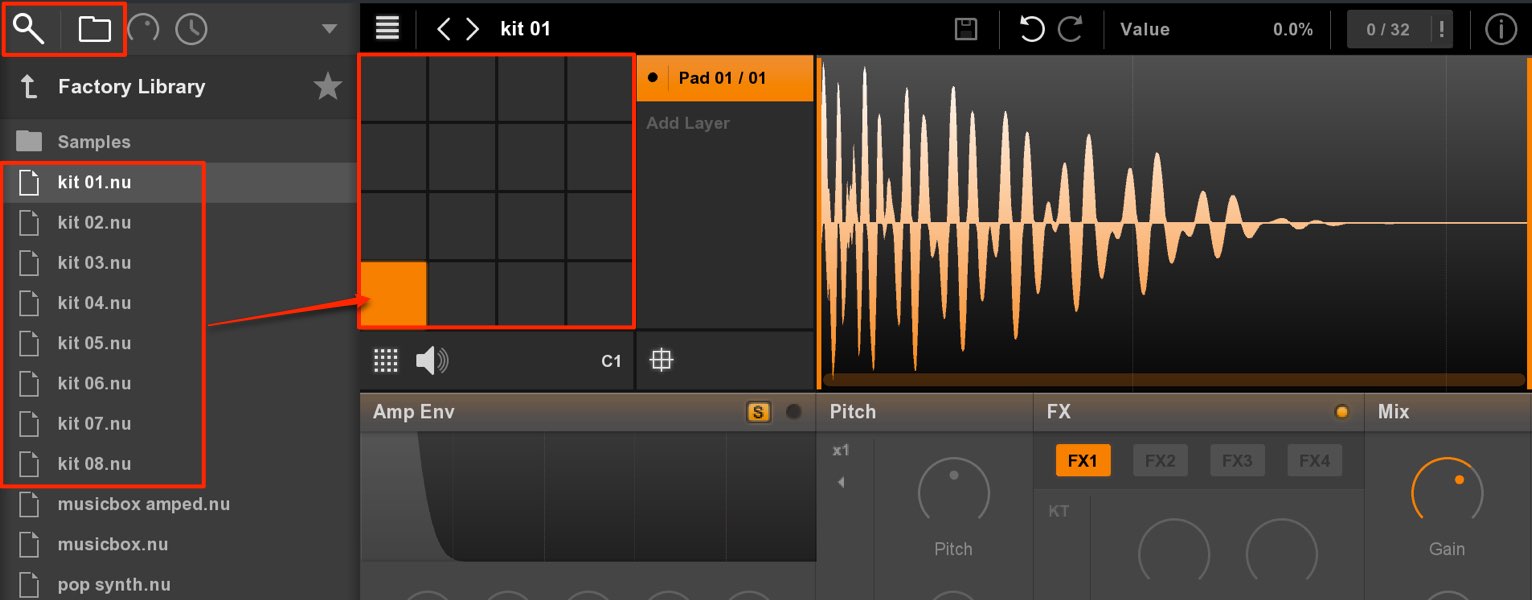Select kit 07.nu file

tap(178, 423)
